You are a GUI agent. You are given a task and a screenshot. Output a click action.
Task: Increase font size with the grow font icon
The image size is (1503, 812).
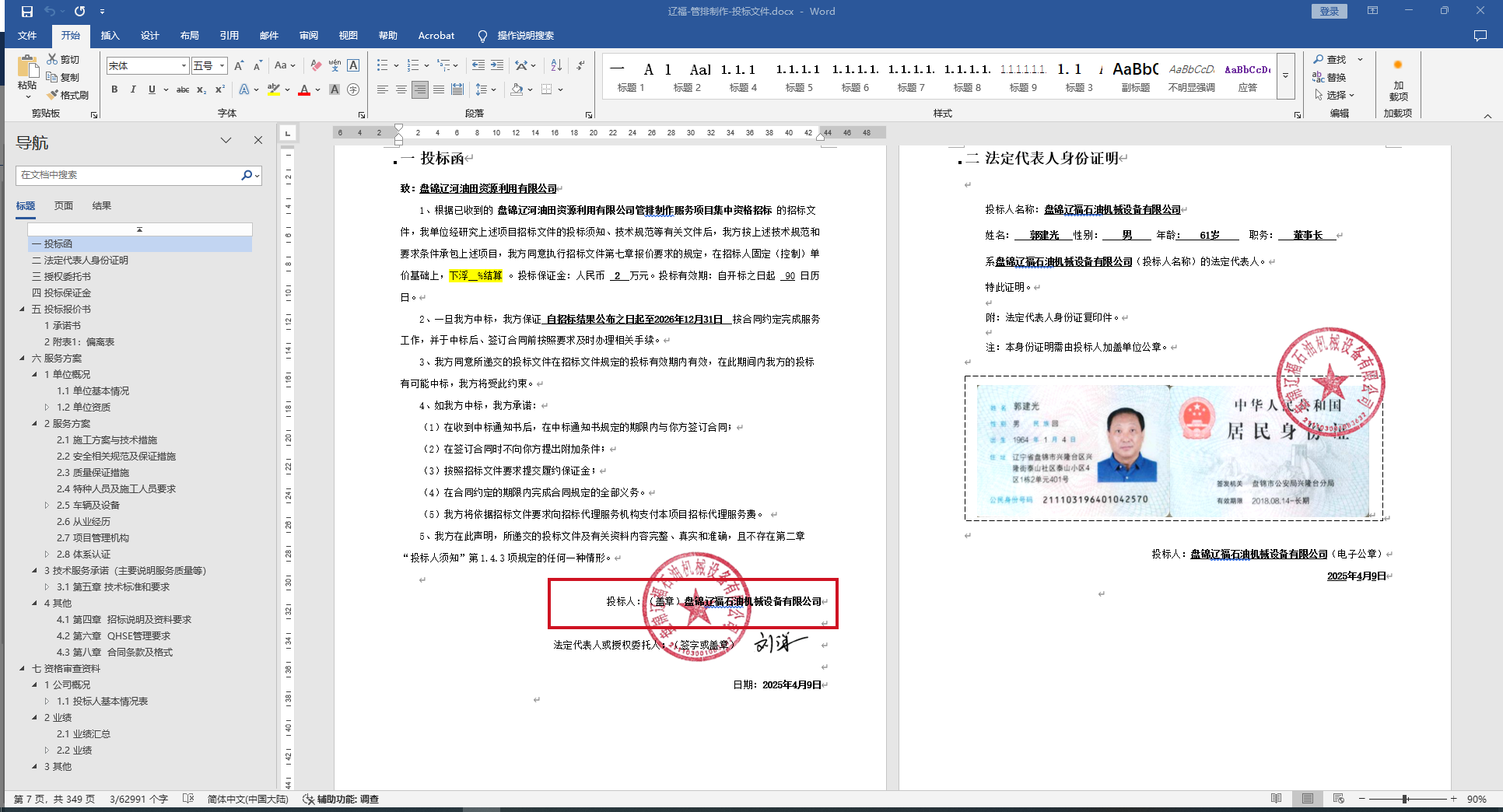(239, 66)
